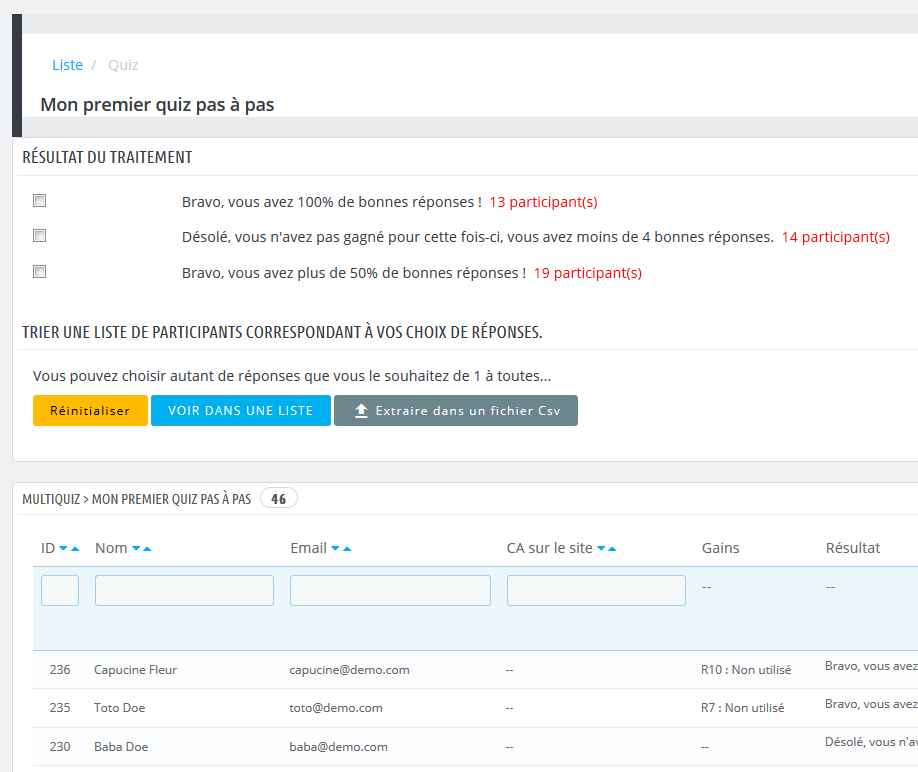Sort Nom column descending arrow
The image size is (918, 772).
click(x=136, y=549)
